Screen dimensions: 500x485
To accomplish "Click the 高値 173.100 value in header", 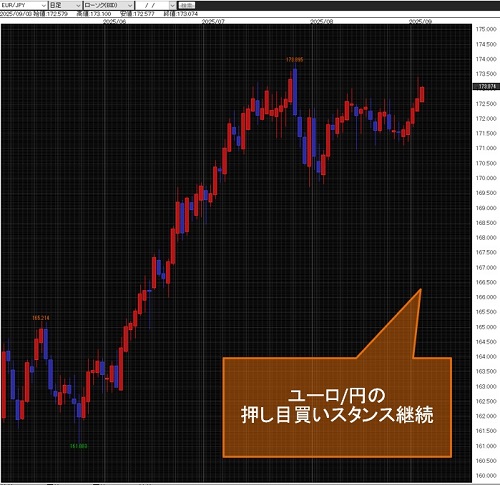I will pyautogui.click(x=94, y=14).
